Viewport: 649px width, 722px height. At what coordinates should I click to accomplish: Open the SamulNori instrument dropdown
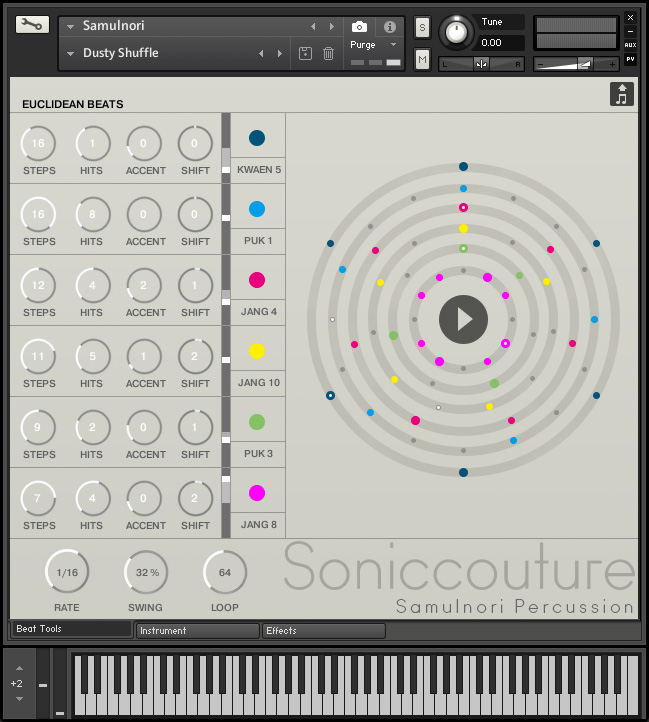pyautogui.click(x=70, y=27)
